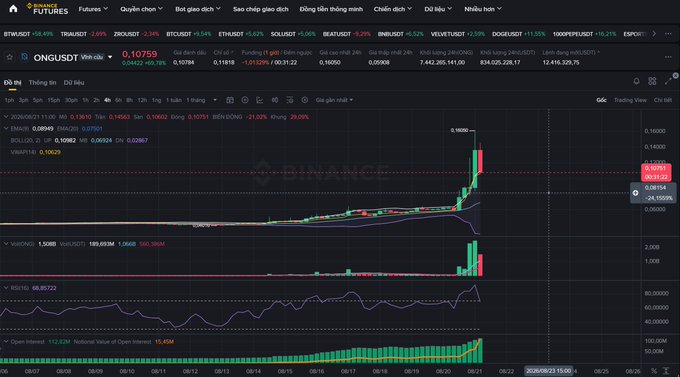Viewport: 680px width, 377px height.
Task: Collapse the Vol(ONG) volume panel legend
Action: coord(6,244)
